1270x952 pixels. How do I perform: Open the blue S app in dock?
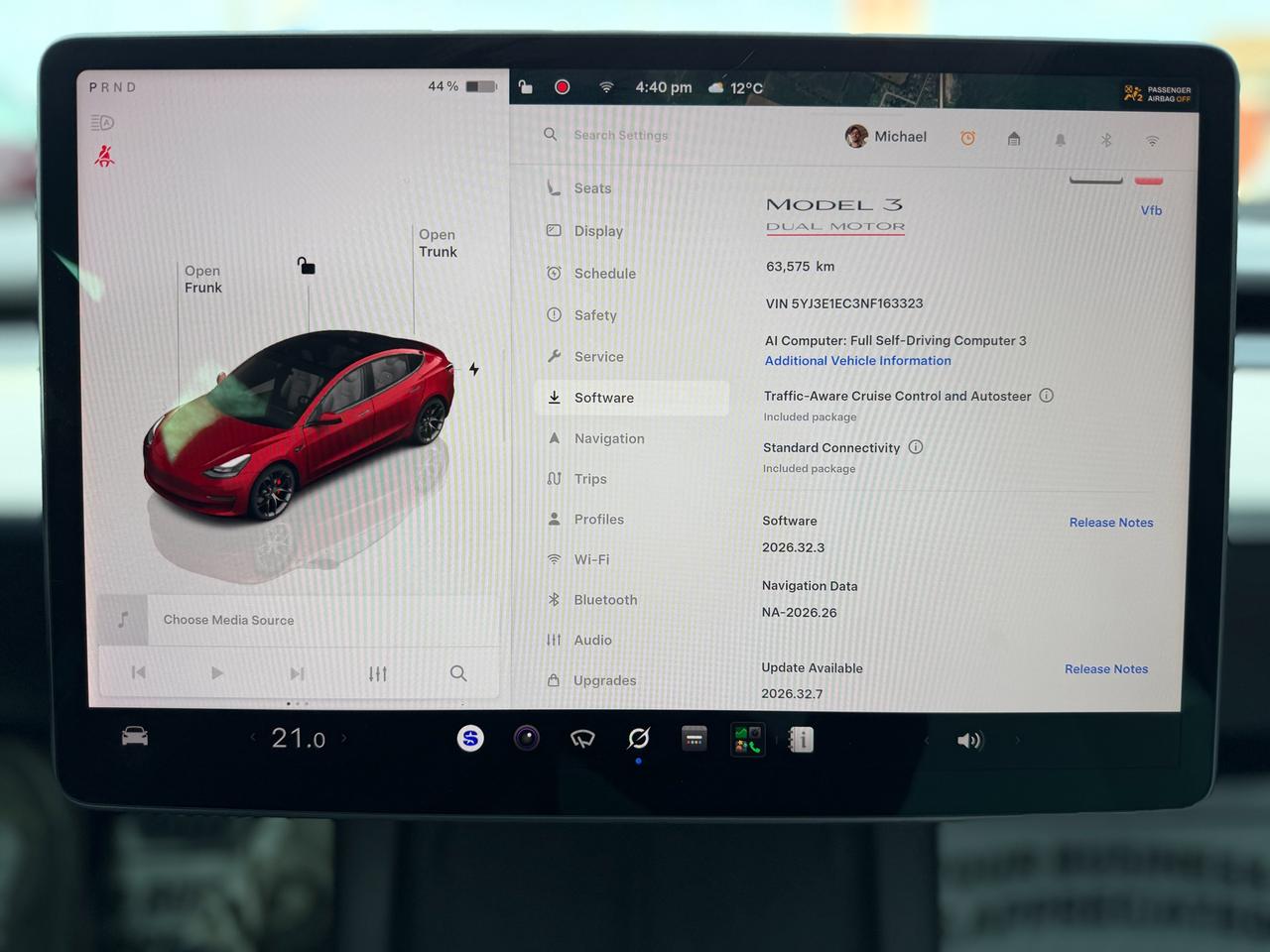coord(470,738)
